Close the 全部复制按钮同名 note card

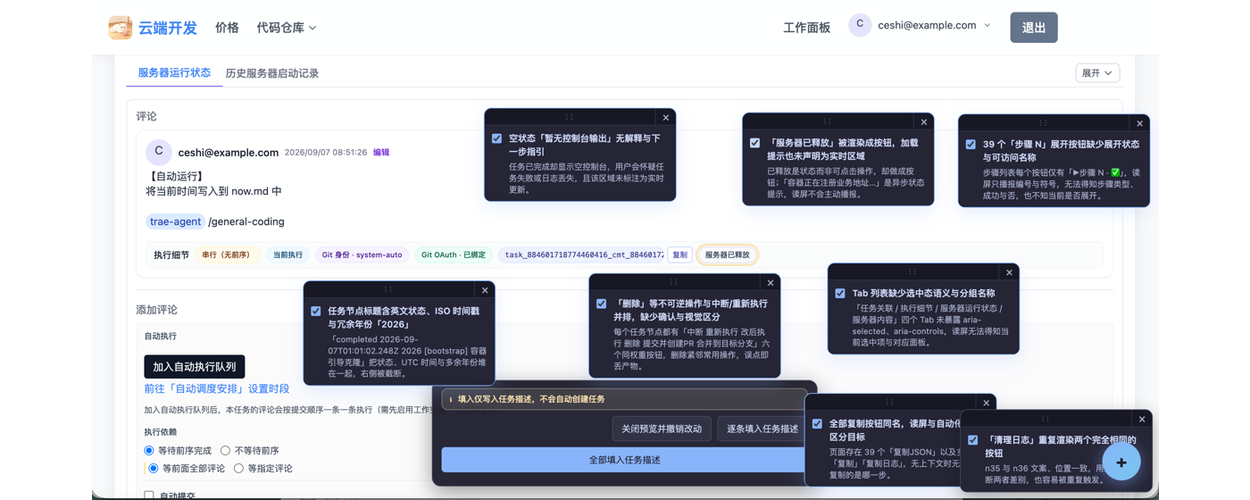coord(986,403)
